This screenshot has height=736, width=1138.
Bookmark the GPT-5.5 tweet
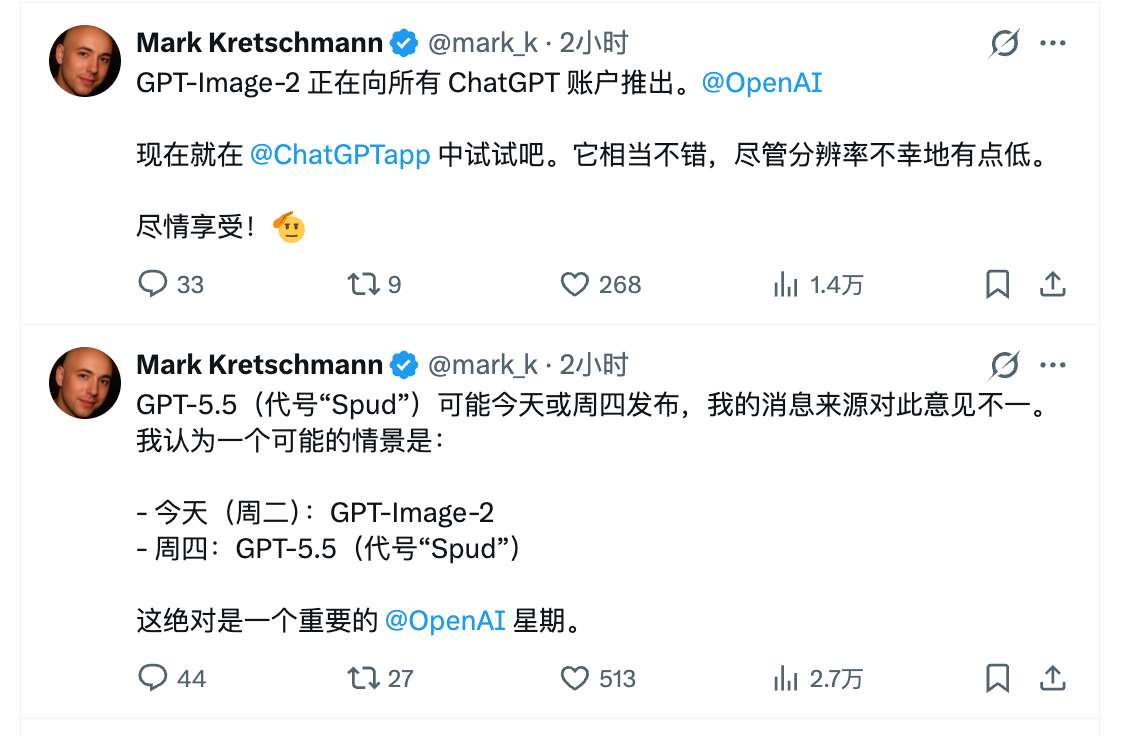click(x=997, y=678)
